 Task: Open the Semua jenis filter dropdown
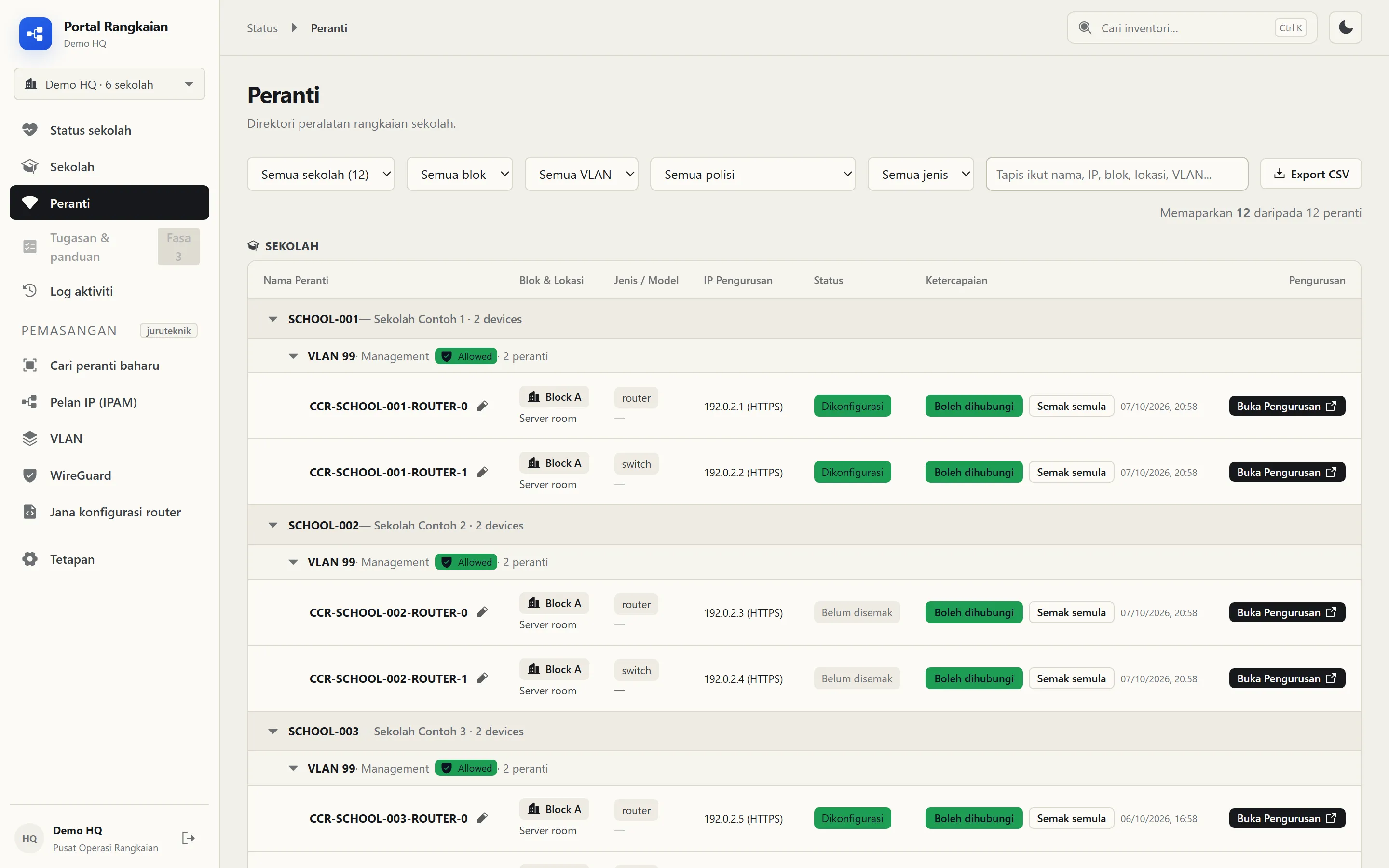pos(921,174)
